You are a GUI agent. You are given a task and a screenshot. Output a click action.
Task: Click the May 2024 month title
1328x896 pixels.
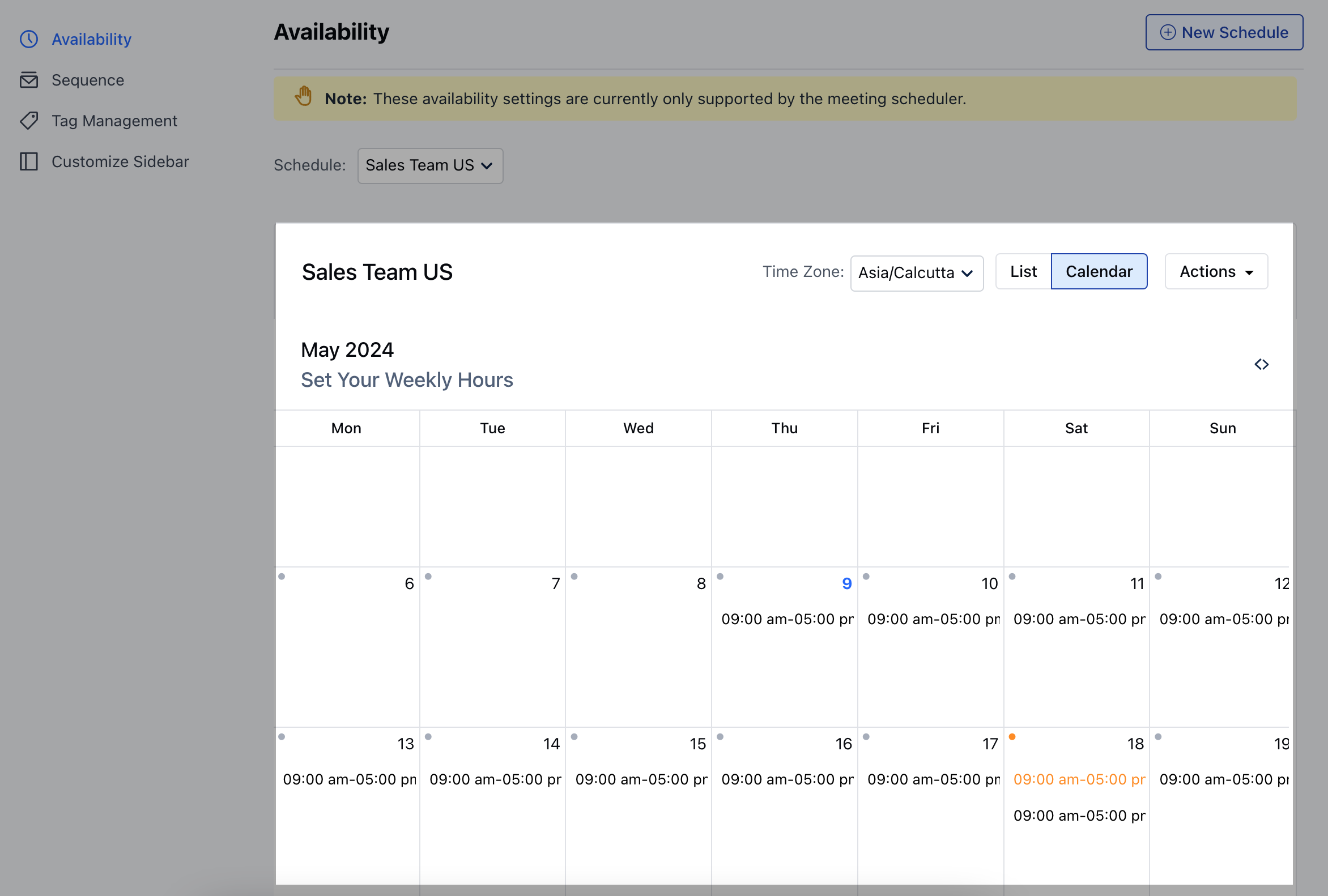click(x=347, y=350)
